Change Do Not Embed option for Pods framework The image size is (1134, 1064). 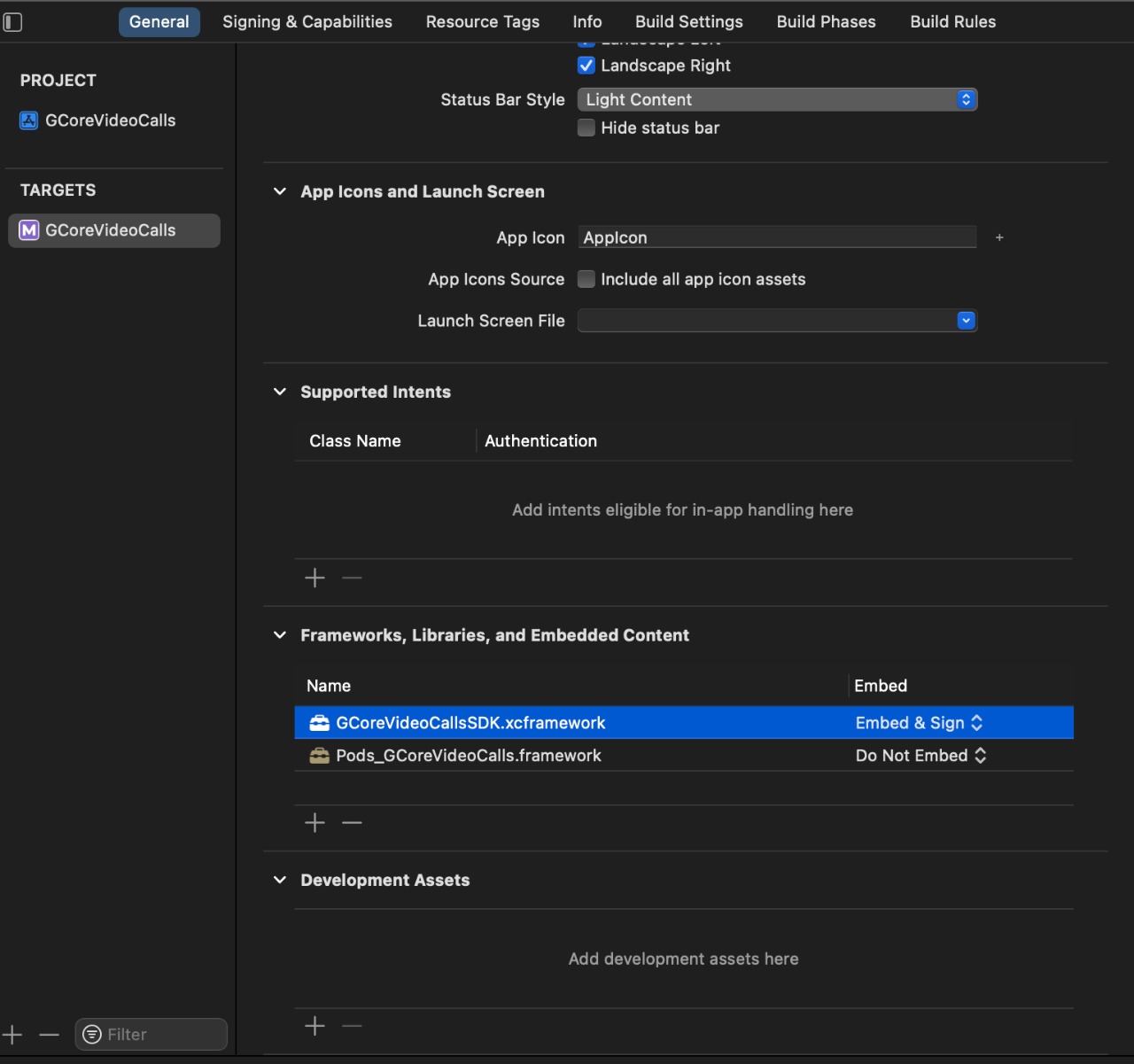pyautogui.click(x=920, y=756)
